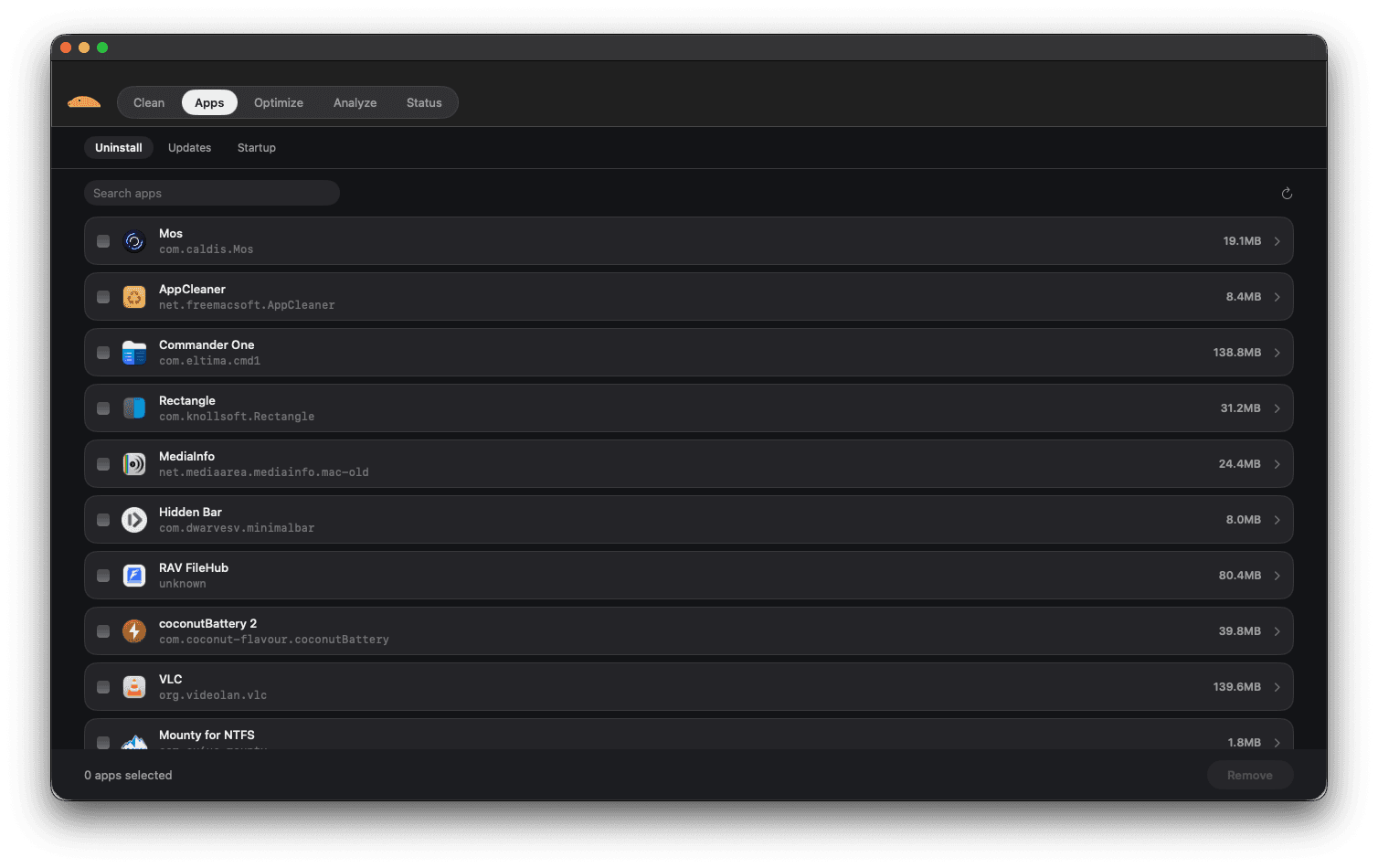The height and width of the screenshot is (868, 1378).
Task: Click the coconutBattery 2 app icon
Action: click(134, 631)
